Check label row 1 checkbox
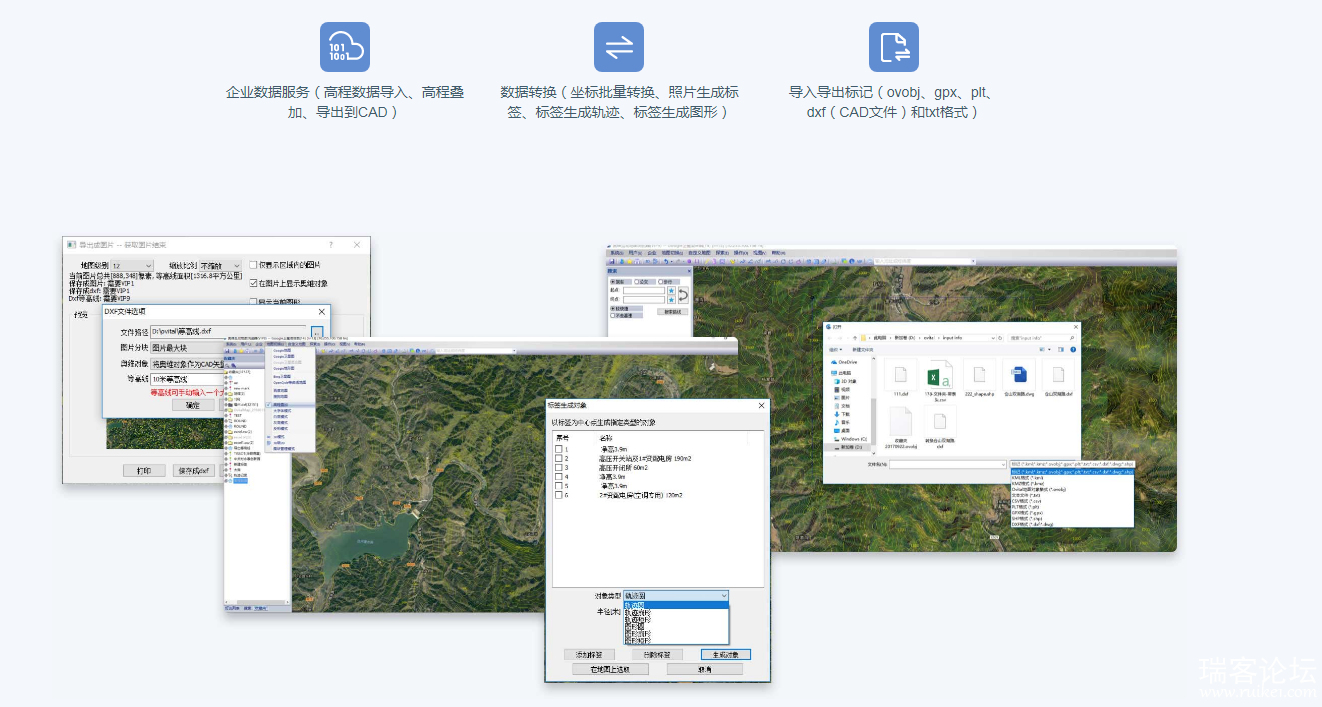This screenshot has width=1322, height=707. (x=559, y=449)
